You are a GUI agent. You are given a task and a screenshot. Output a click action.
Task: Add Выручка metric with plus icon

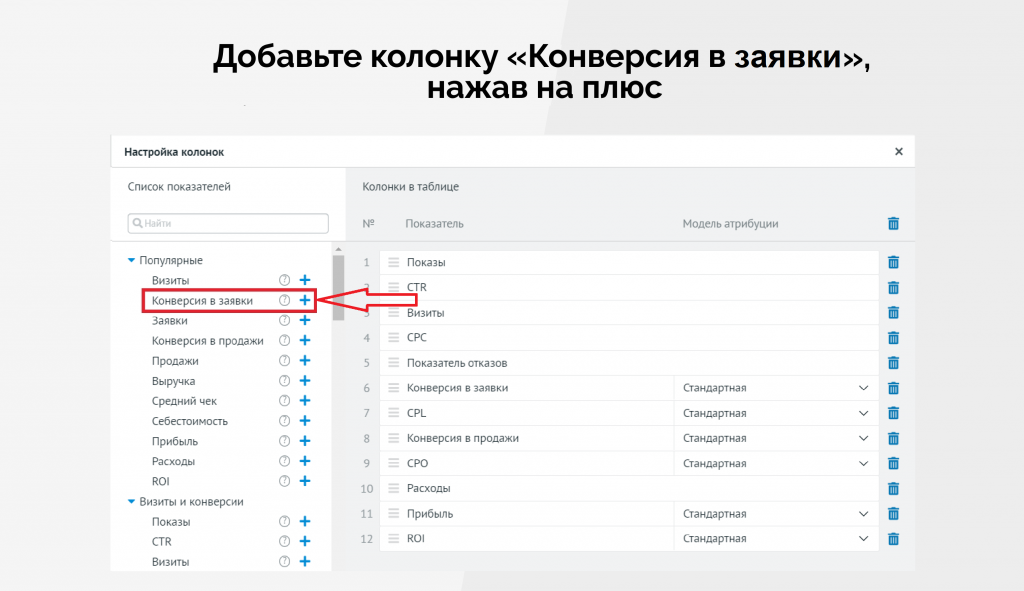tap(305, 381)
